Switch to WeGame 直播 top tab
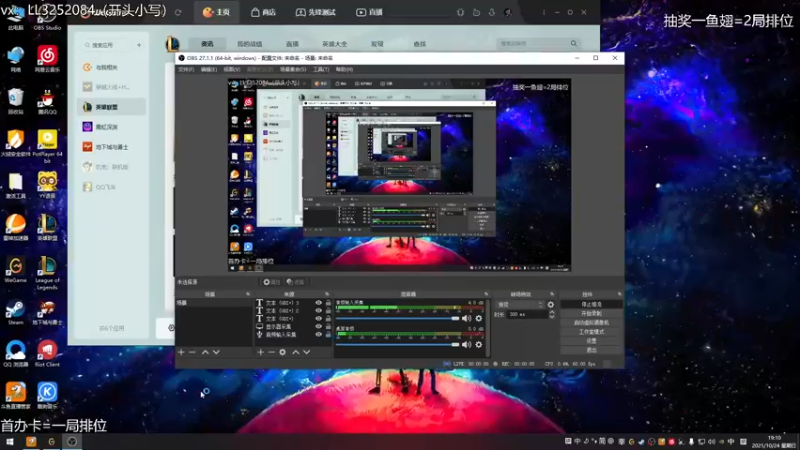The height and width of the screenshot is (450, 800). [x=369, y=12]
